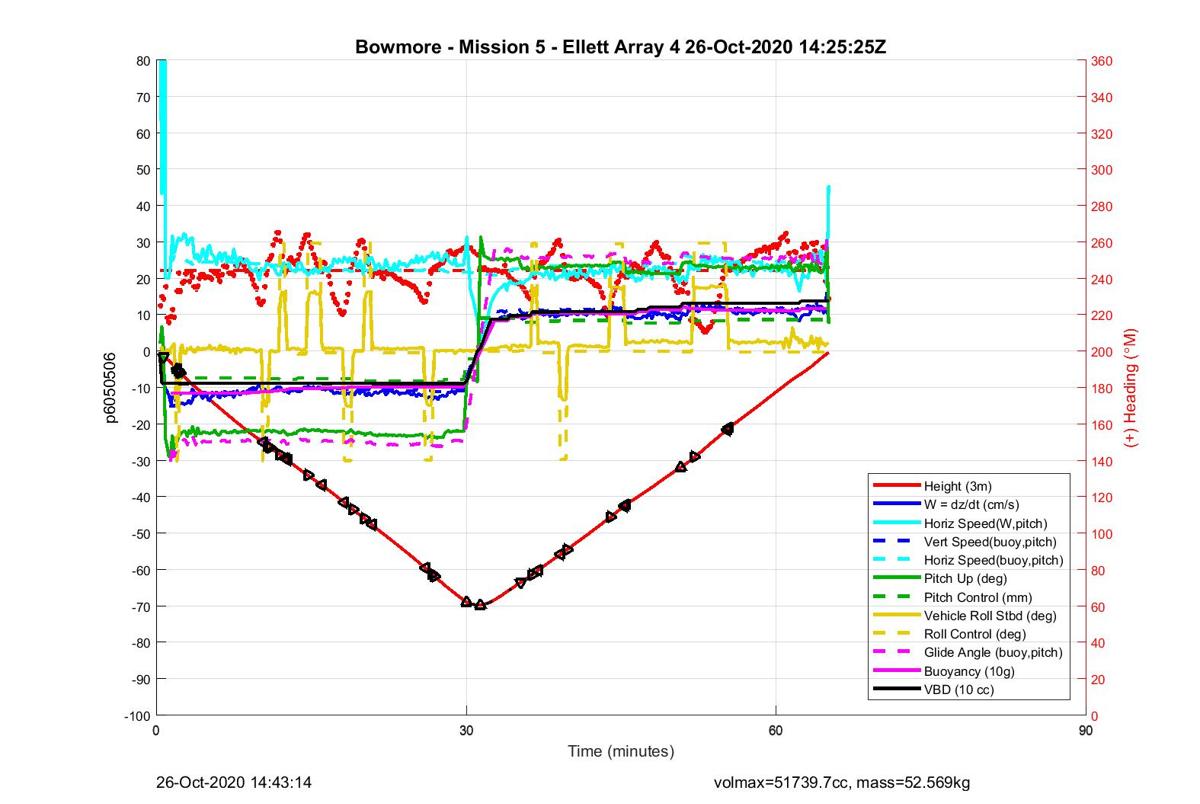The width and height of the screenshot is (1200, 804).
Task: Click the '300' heading axis tick label
Action: pos(1104,170)
